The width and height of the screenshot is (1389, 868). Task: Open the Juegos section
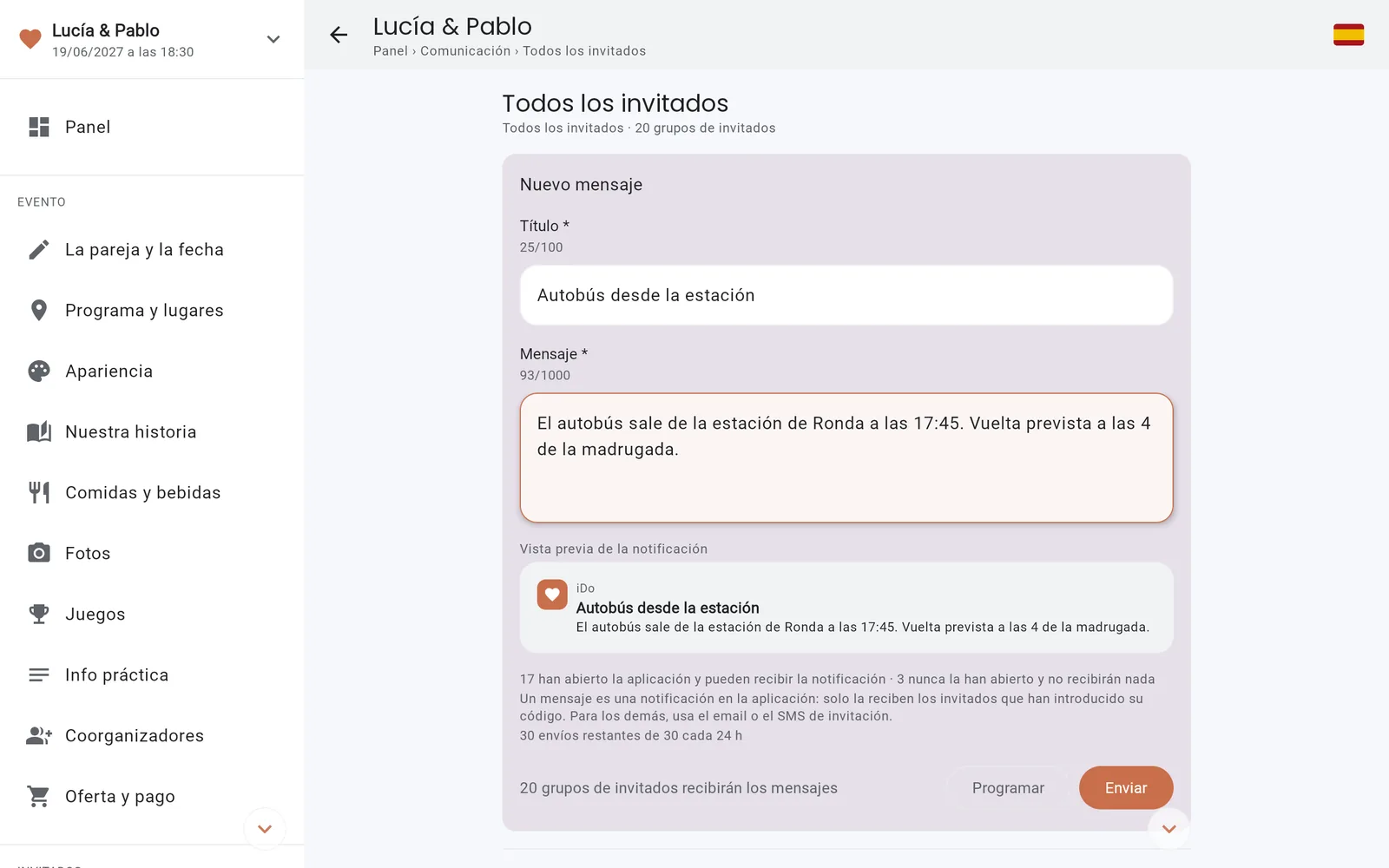pyautogui.click(x=152, y=615)
